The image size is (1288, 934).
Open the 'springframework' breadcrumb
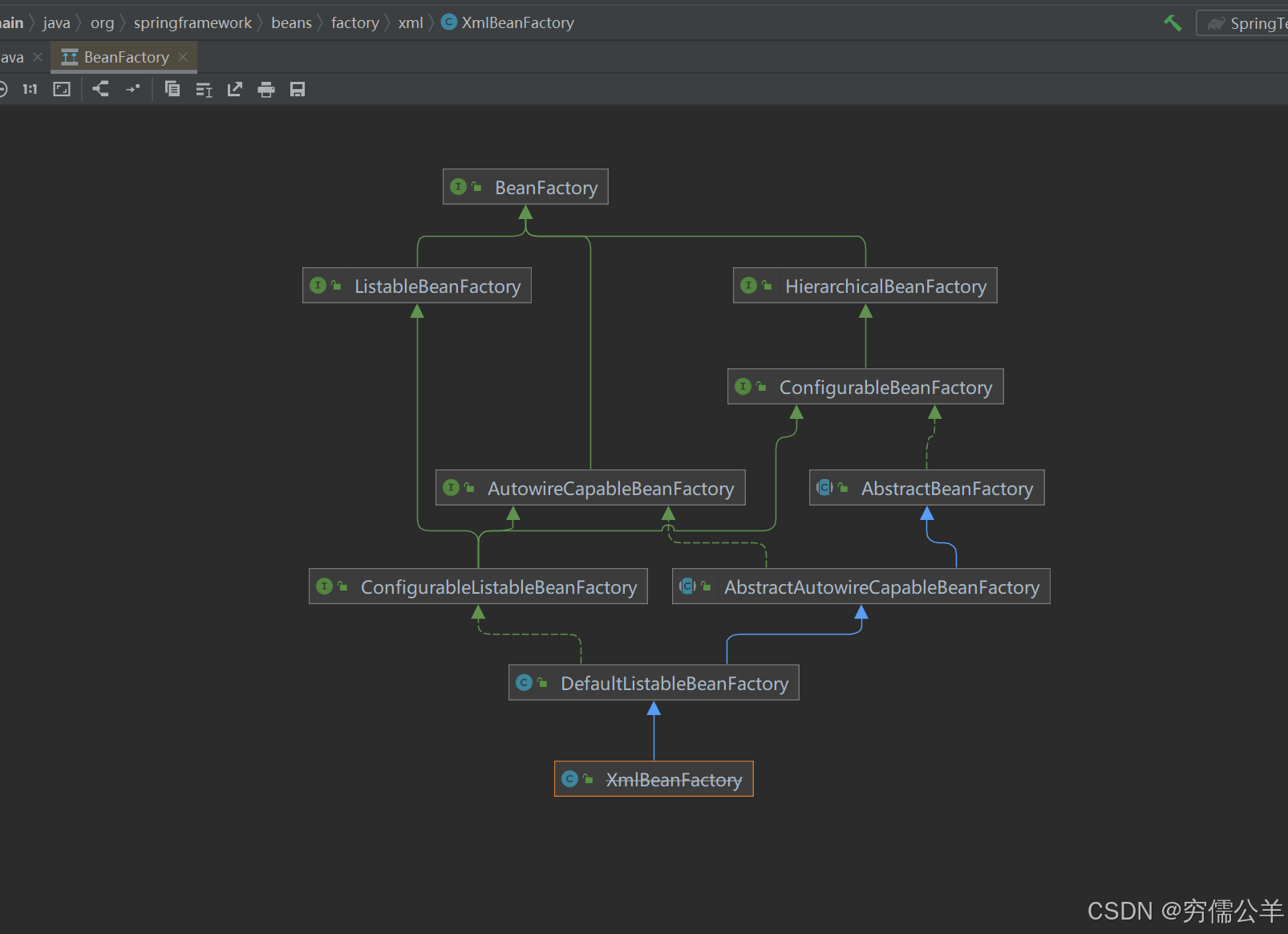(192, 23)
